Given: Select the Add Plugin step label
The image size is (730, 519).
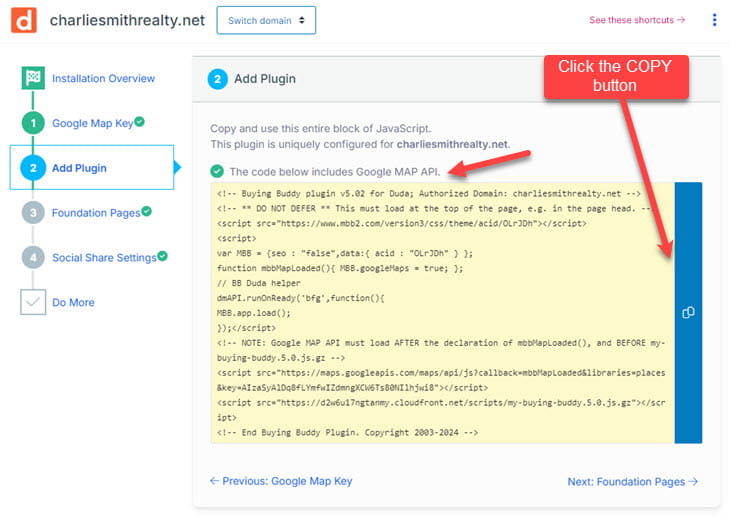Looking at the screenshot, I should pos(79,168).
